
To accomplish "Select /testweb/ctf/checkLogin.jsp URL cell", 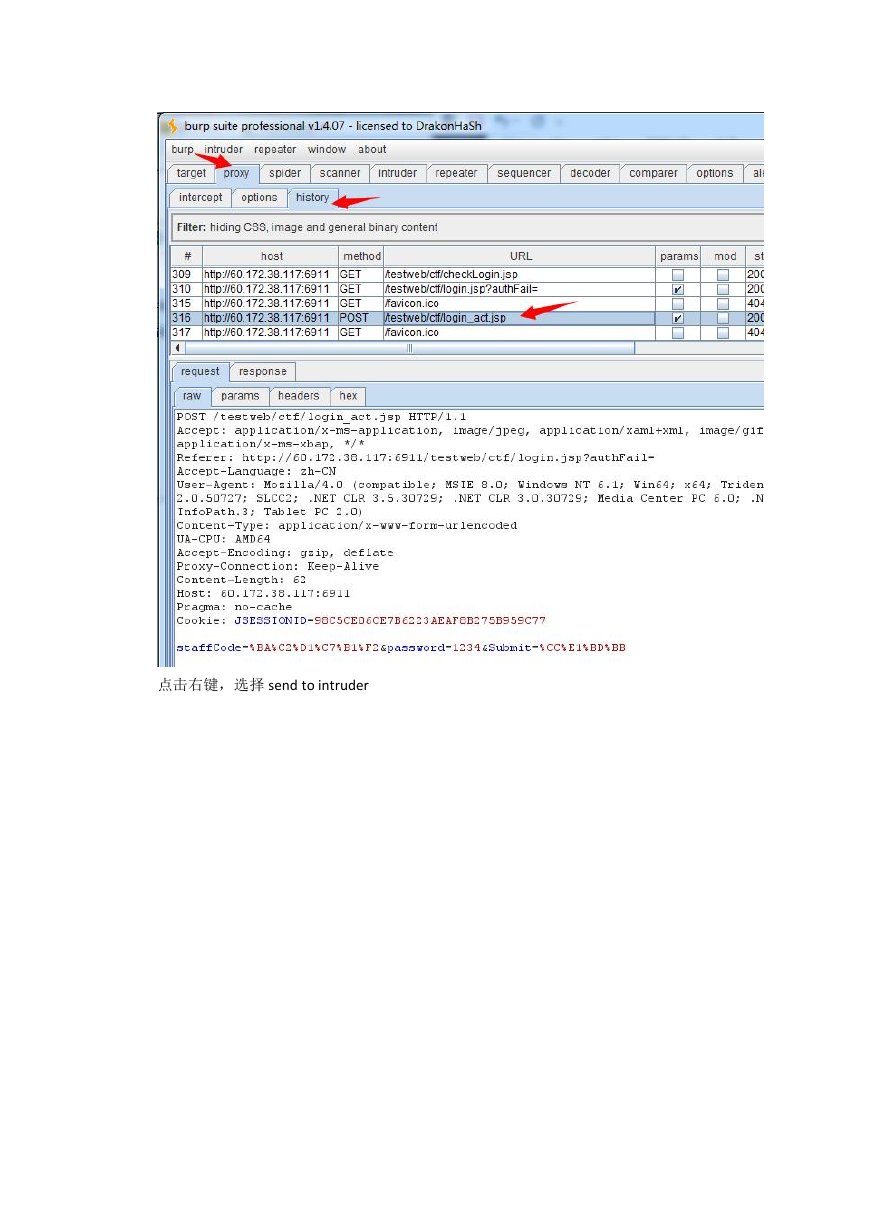I will click(520, 274).
